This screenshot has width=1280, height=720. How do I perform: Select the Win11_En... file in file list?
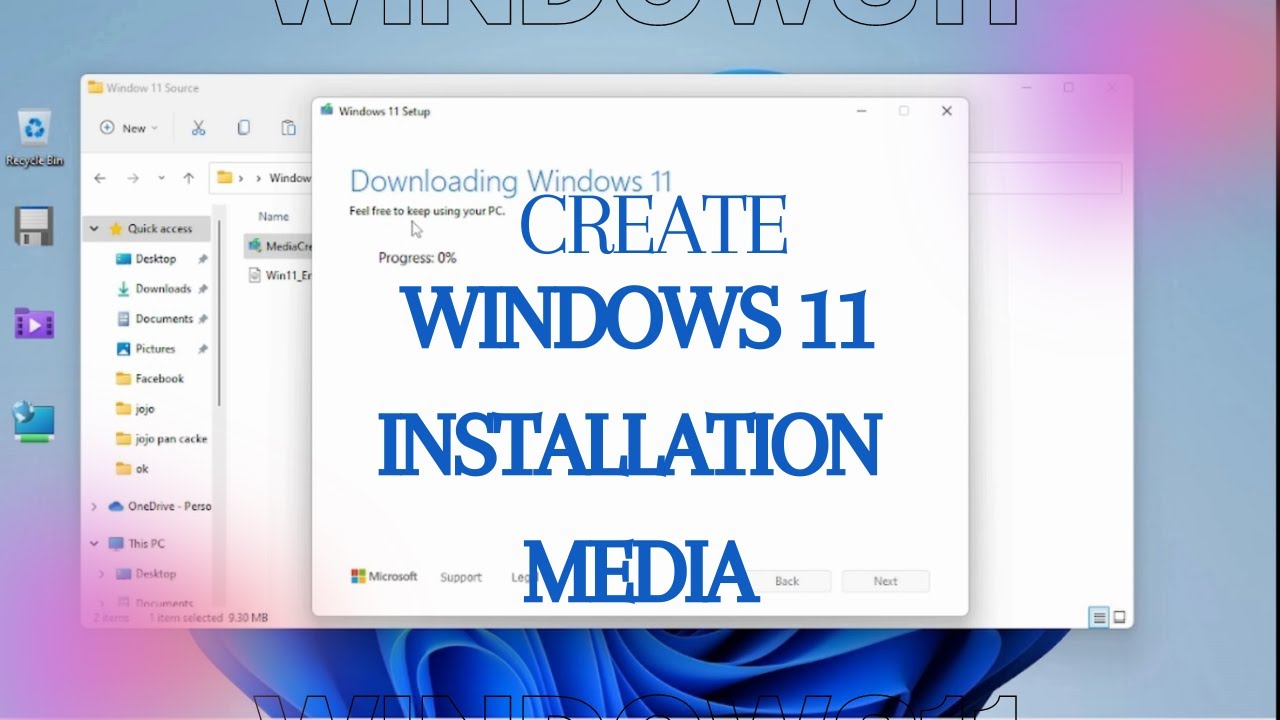[279, 276]
